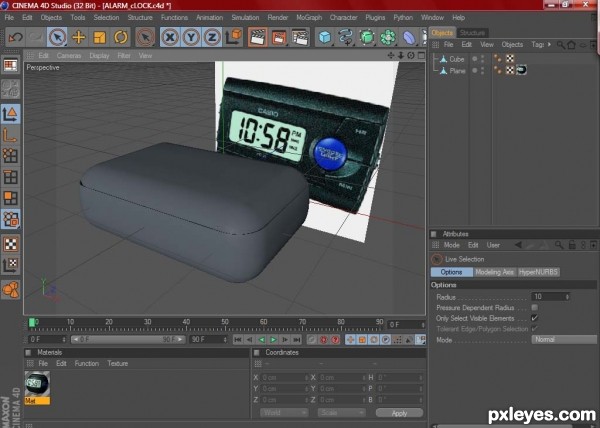Select the Model mode icon

click(10, 114)
